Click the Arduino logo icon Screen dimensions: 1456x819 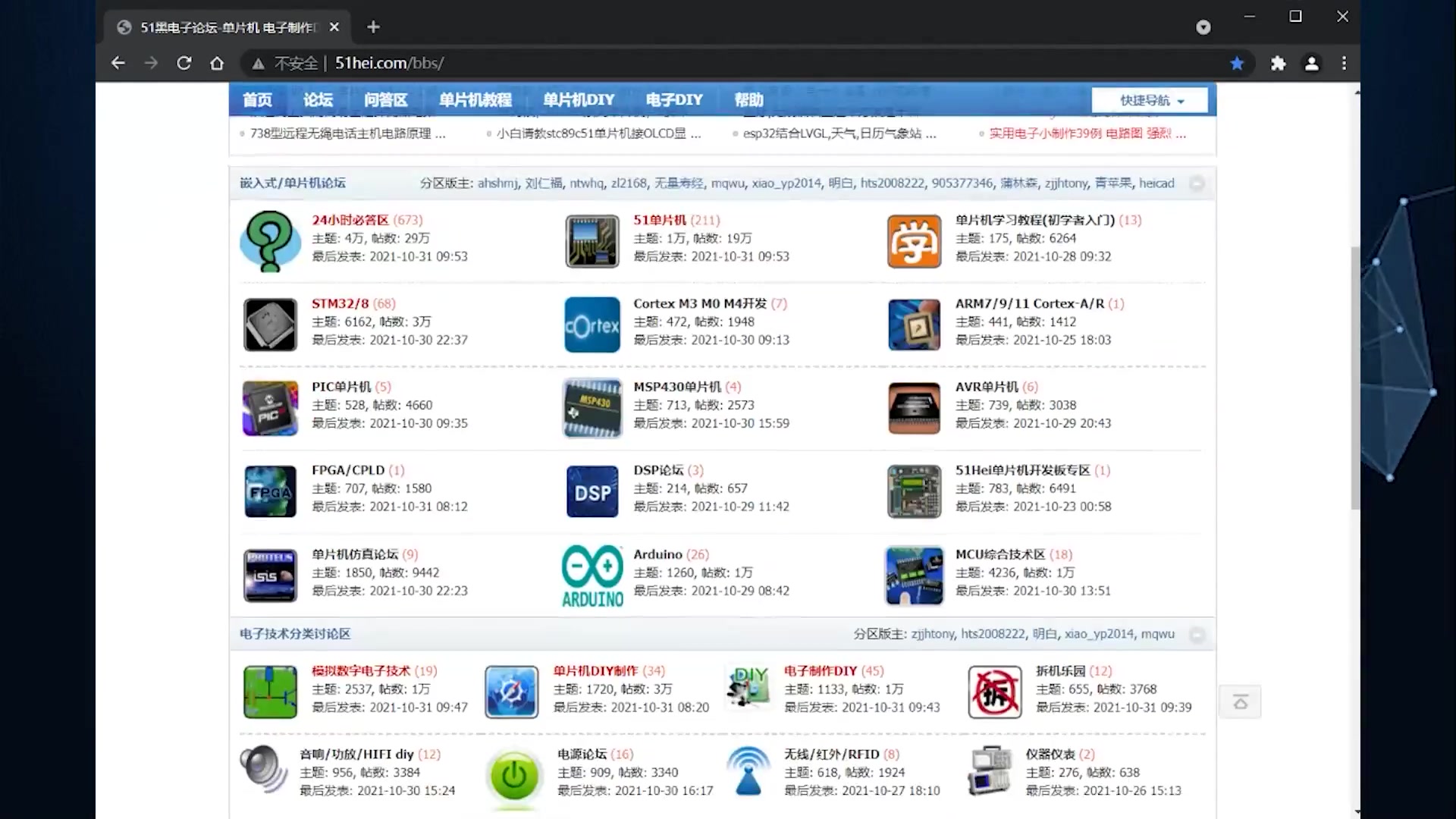(x=592, y=576)
